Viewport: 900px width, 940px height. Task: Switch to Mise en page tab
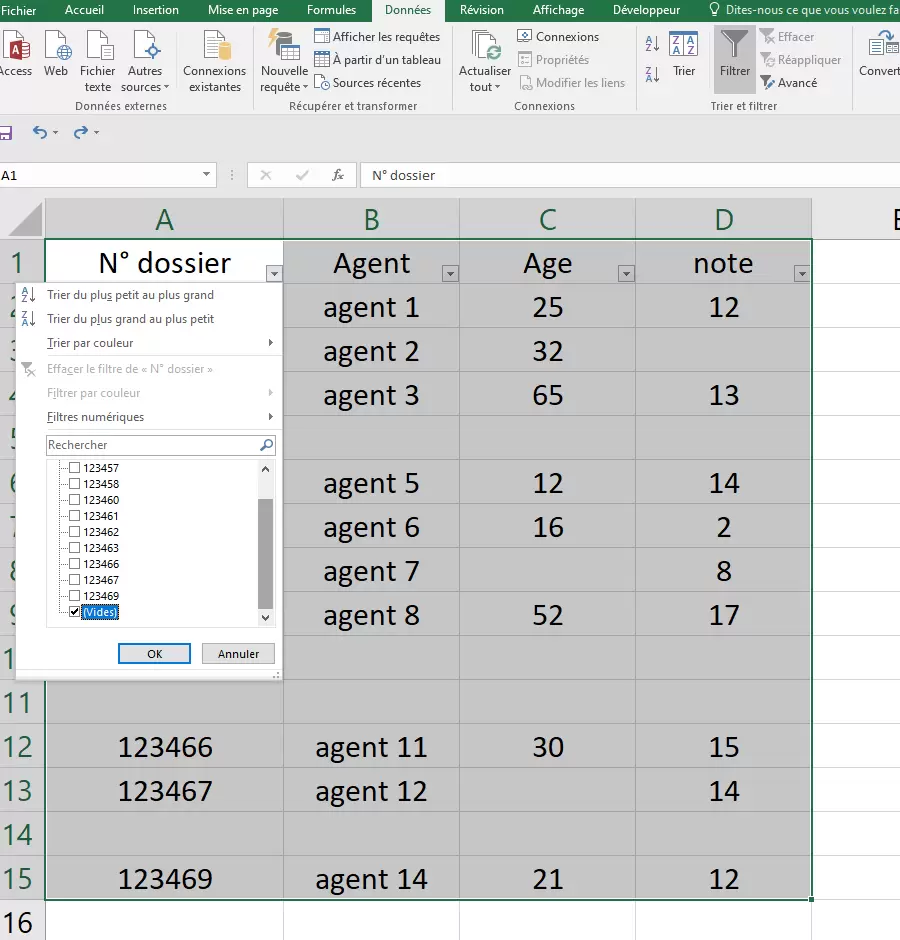tap(243, 10)
